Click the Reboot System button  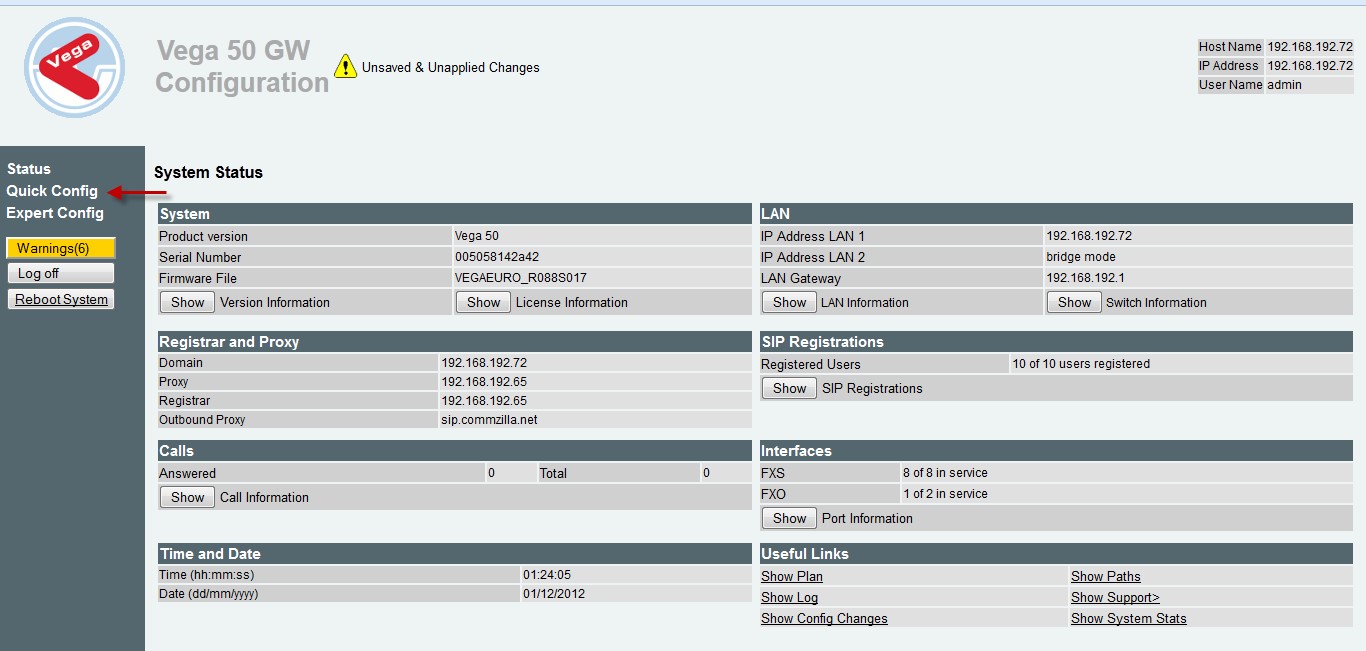click(x=61, y=299)
